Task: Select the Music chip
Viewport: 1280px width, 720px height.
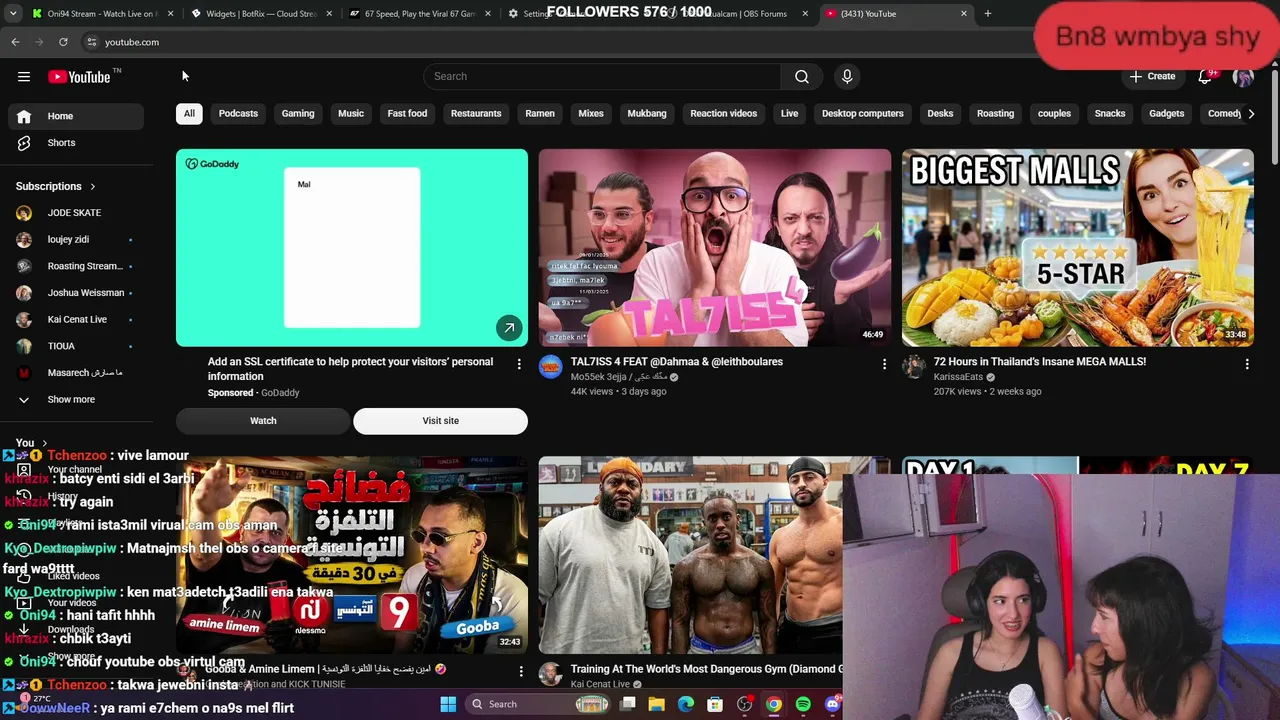Action: point(351,114)
